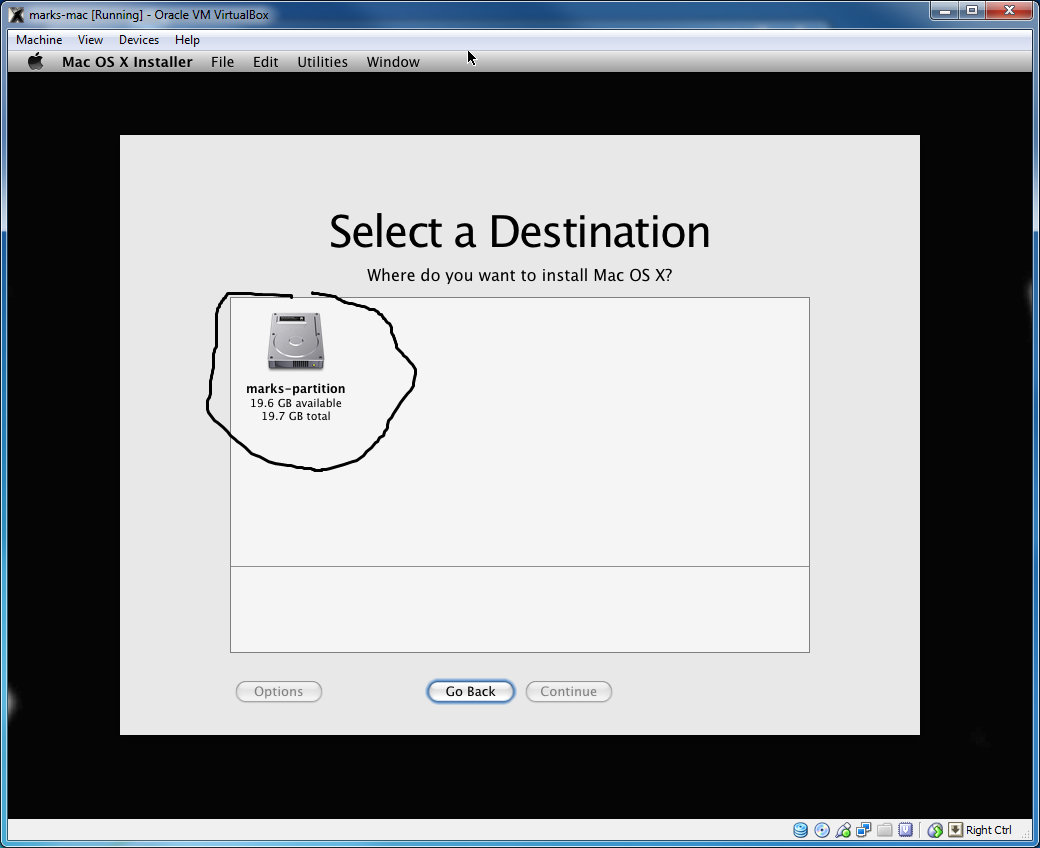
Task: Click the optical disc status icon
Action: coord(822,830)
